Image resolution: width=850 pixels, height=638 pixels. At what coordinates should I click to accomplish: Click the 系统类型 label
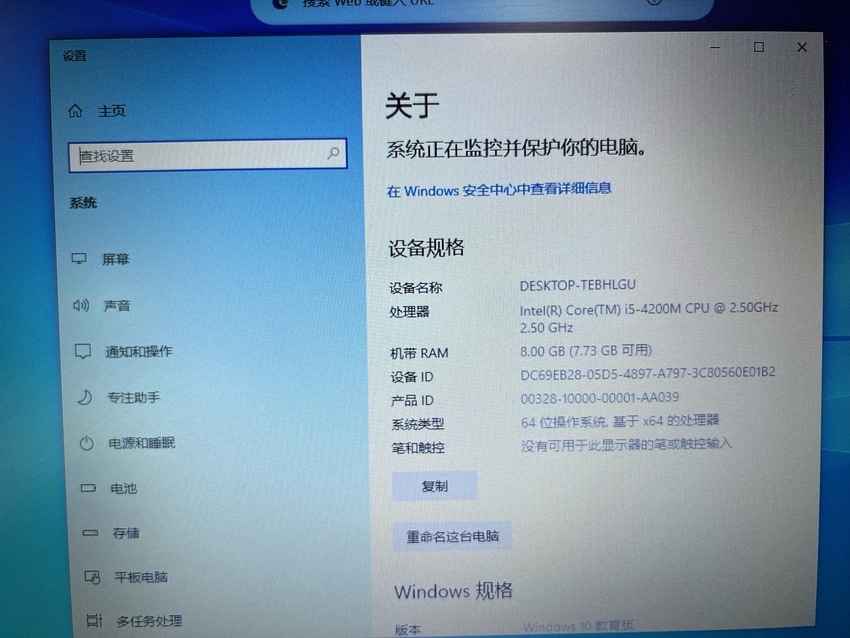click(418, 424)
